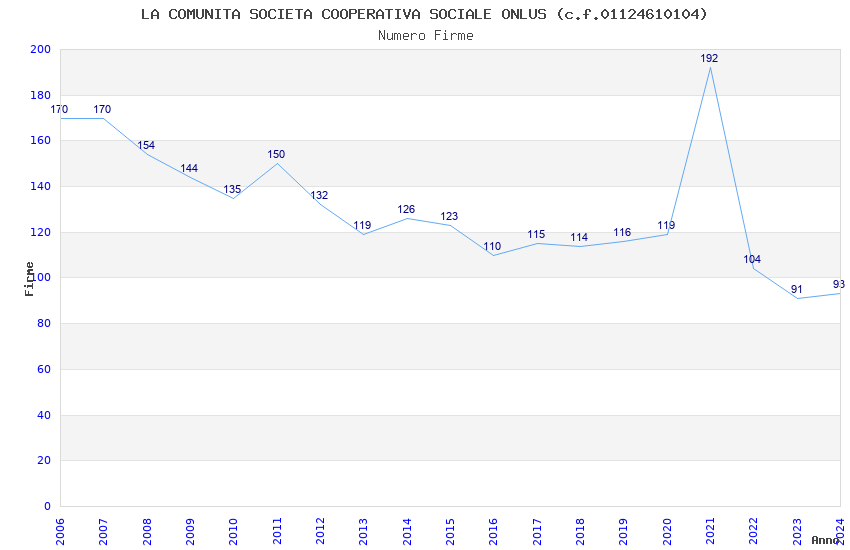
Task: Click the y-axis value 20
Action: pos(43,461)
